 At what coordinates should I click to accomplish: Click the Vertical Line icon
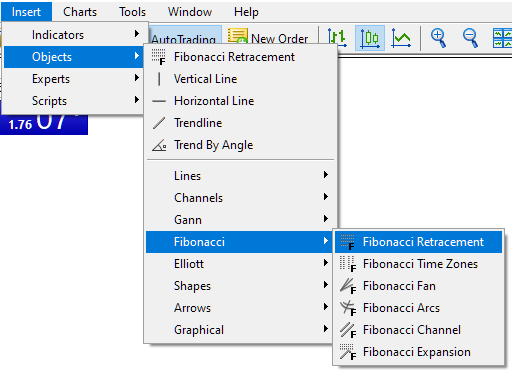pos(159,79)
